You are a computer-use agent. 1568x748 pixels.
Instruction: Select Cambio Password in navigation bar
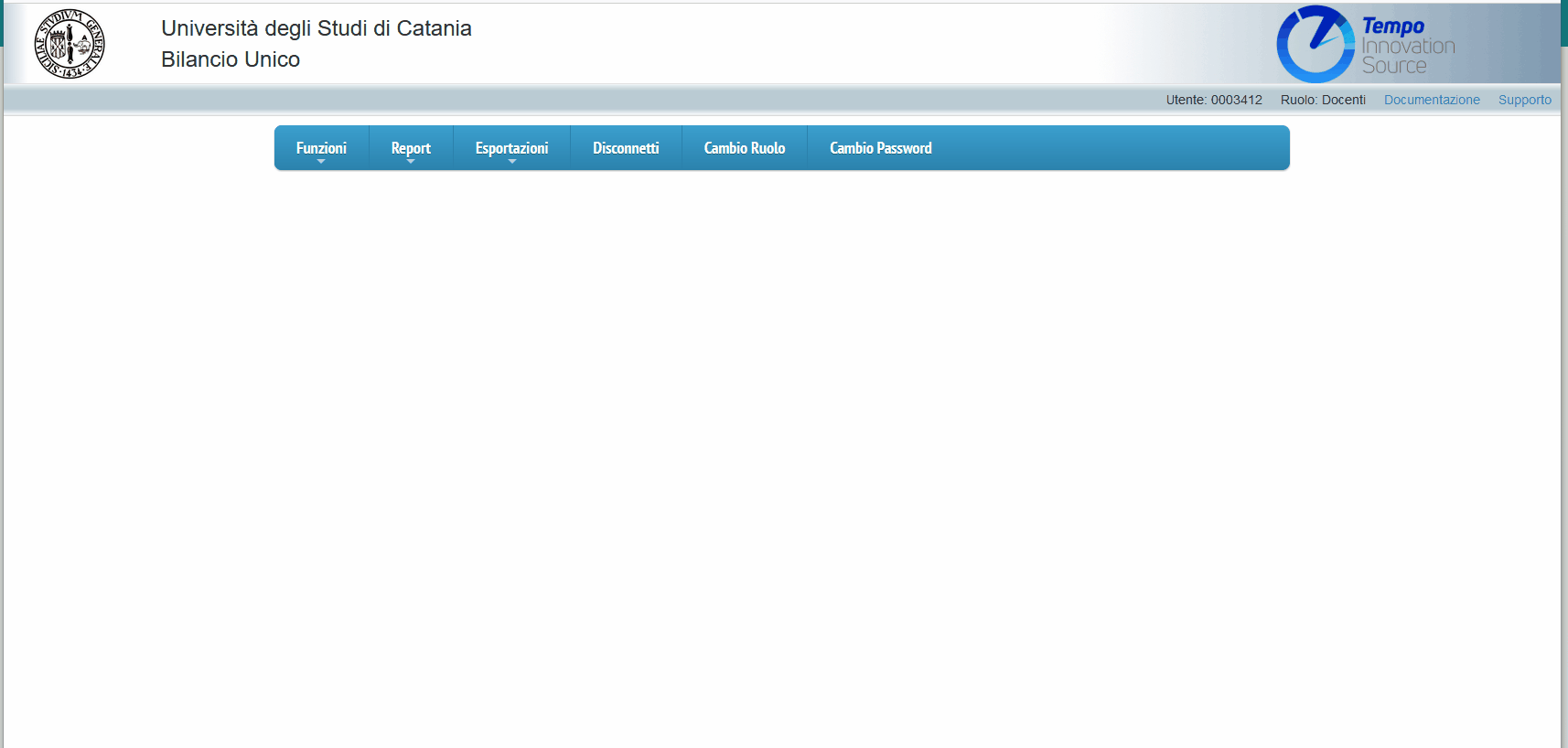[881, 148]
